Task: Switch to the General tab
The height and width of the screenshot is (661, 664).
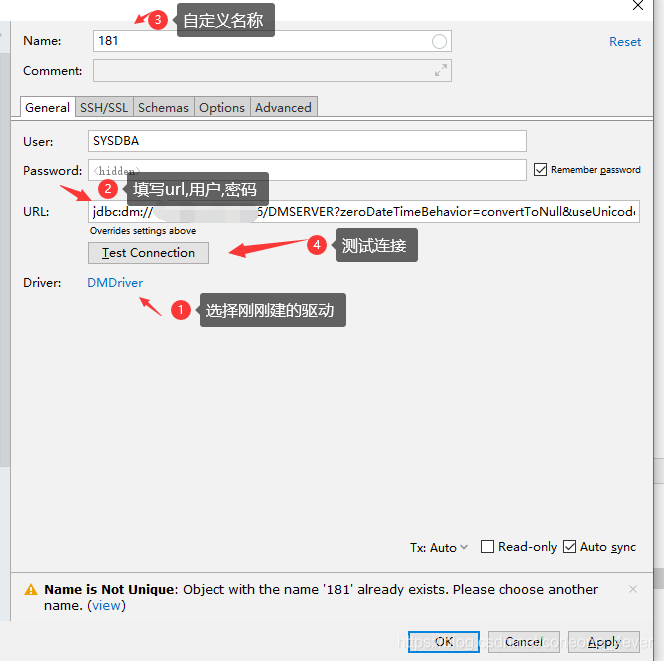Action: coord(47,107)
